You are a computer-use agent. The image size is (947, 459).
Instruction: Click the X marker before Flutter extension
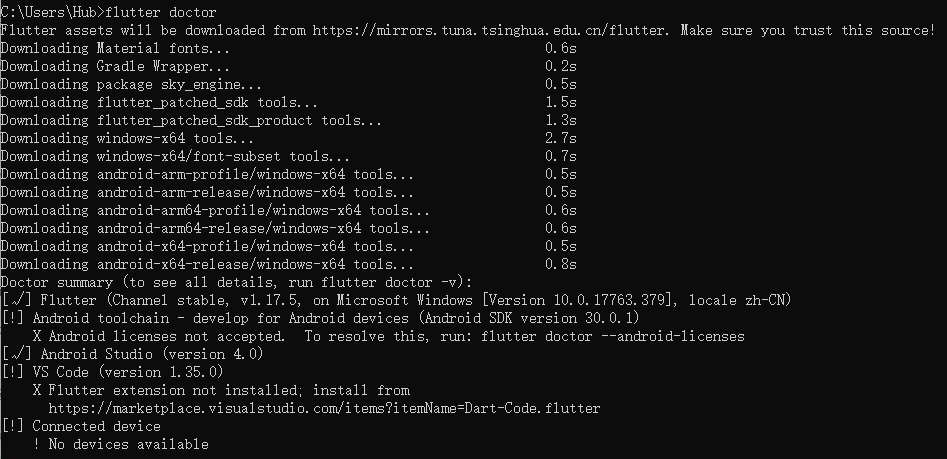pos(37,390)
